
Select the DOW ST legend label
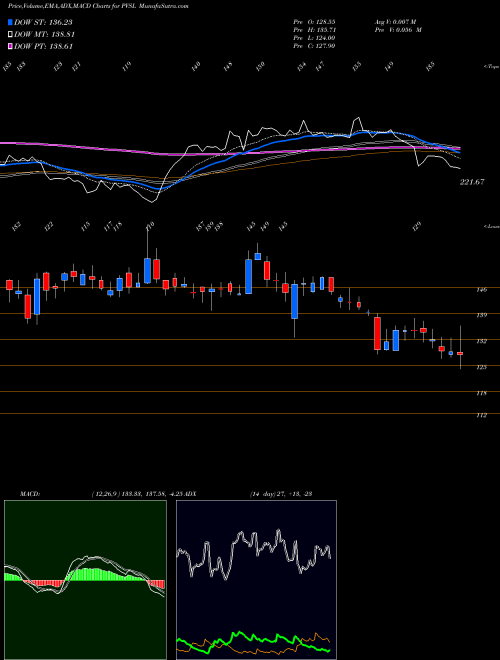click(44, 22)
